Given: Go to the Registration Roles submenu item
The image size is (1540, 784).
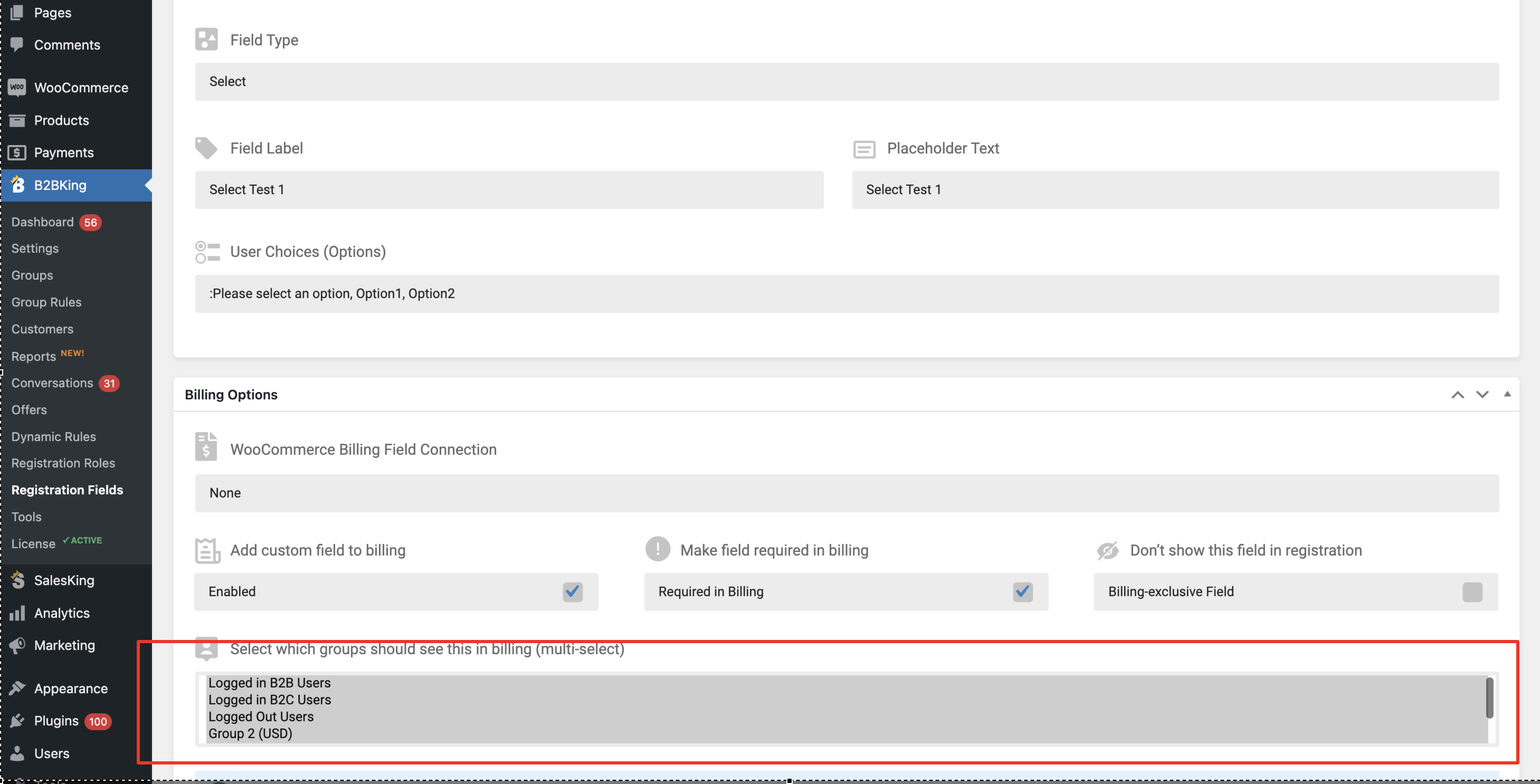Looking at the screenshot, I should click(x=63, y=463).
